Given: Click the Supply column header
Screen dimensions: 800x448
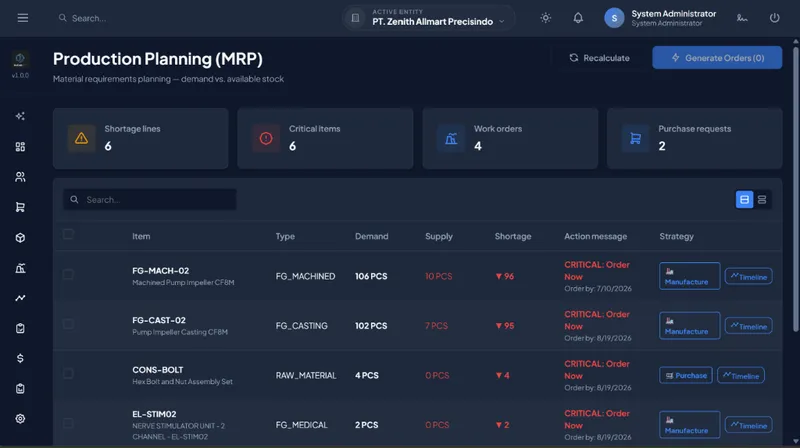Looking at the screenshot, I should coord(439,236).
